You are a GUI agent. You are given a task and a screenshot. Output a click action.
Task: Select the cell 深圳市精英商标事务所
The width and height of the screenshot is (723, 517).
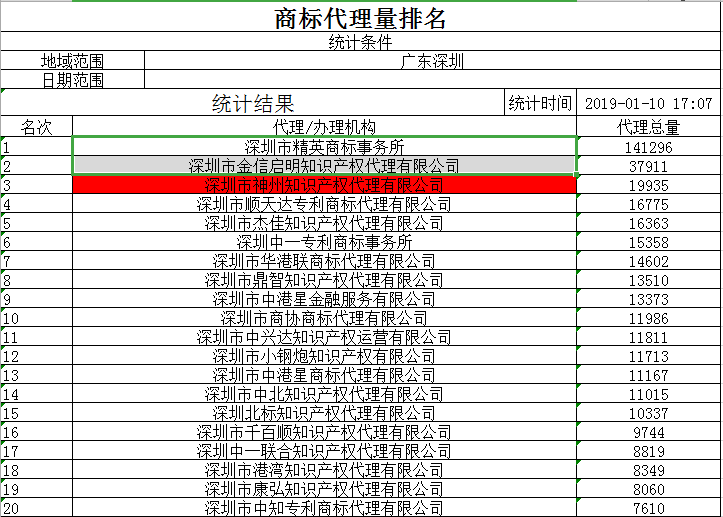click(x=325, y=147)
